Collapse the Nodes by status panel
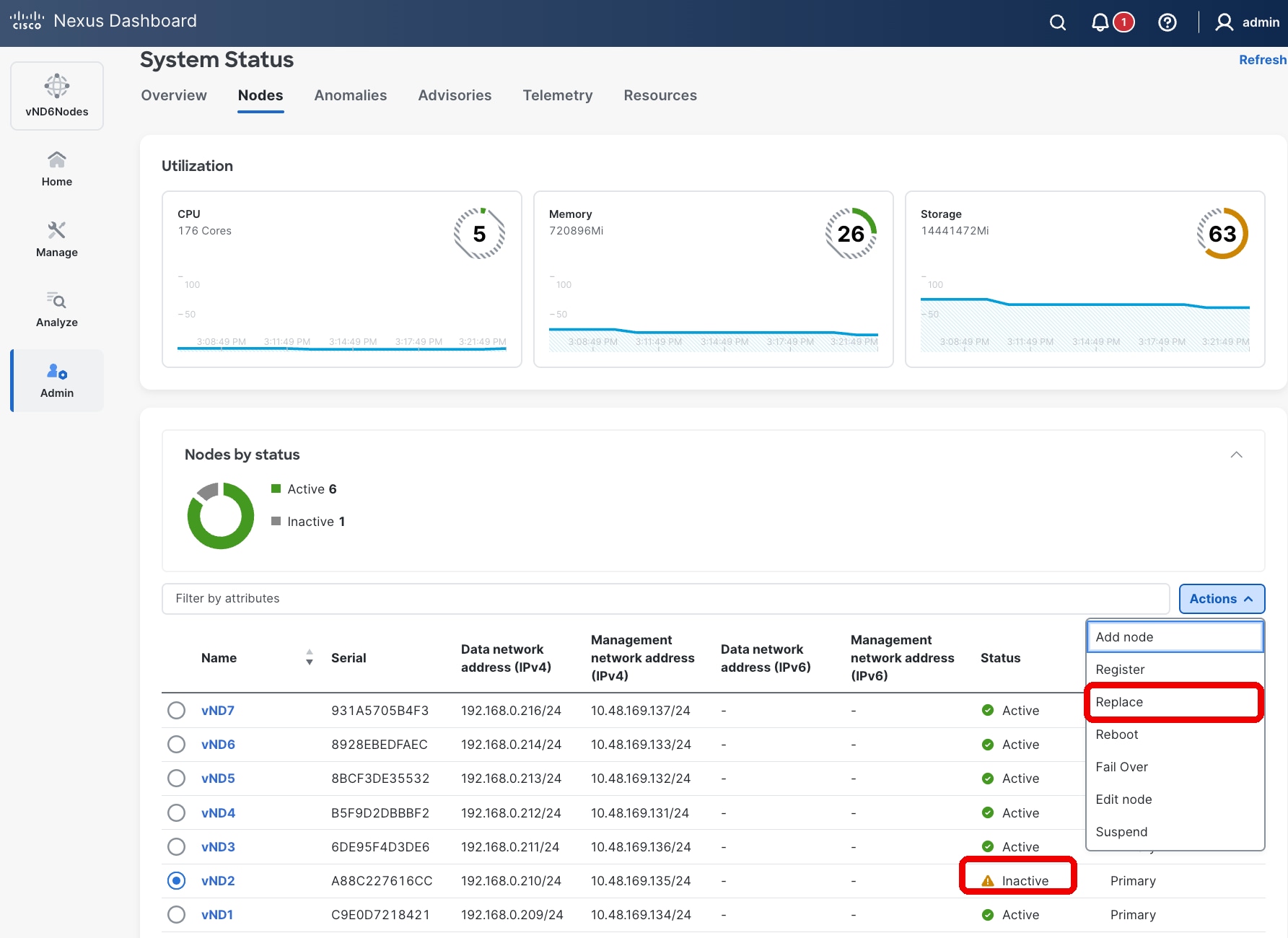This screenshot has width=1288, height=938. pyautogui.click(x=1236, y=455)
